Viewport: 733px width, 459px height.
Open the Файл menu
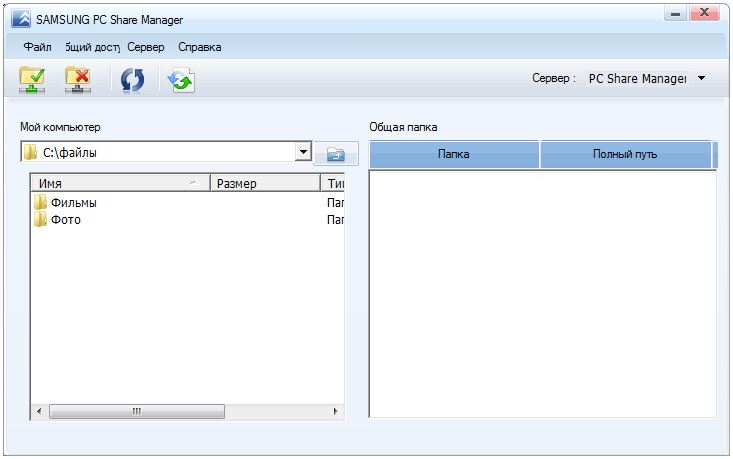pyautogui.click(x=37, y=47)
